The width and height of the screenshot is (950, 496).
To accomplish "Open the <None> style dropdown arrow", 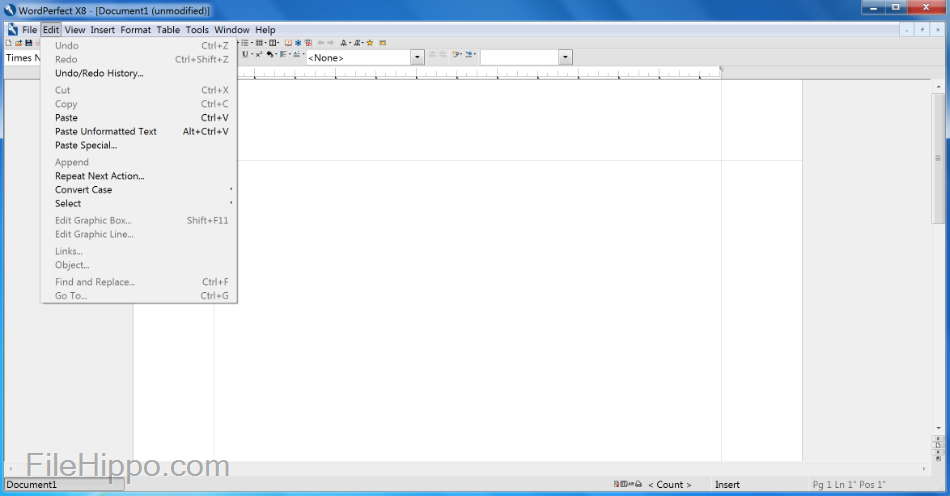I will click(417, 58).
